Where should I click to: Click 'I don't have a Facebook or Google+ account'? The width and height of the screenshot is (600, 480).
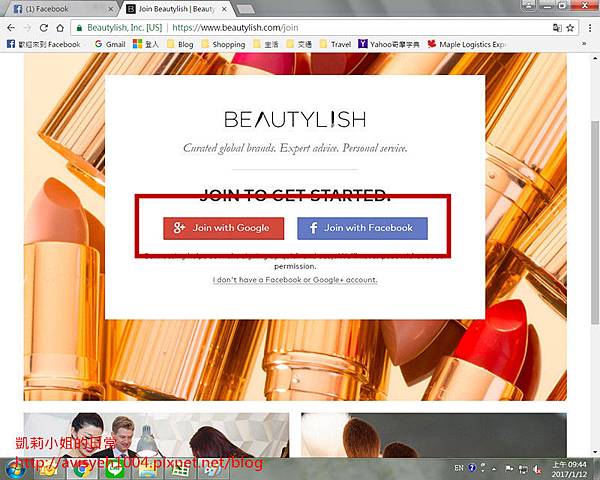click(x=295, y=280)
